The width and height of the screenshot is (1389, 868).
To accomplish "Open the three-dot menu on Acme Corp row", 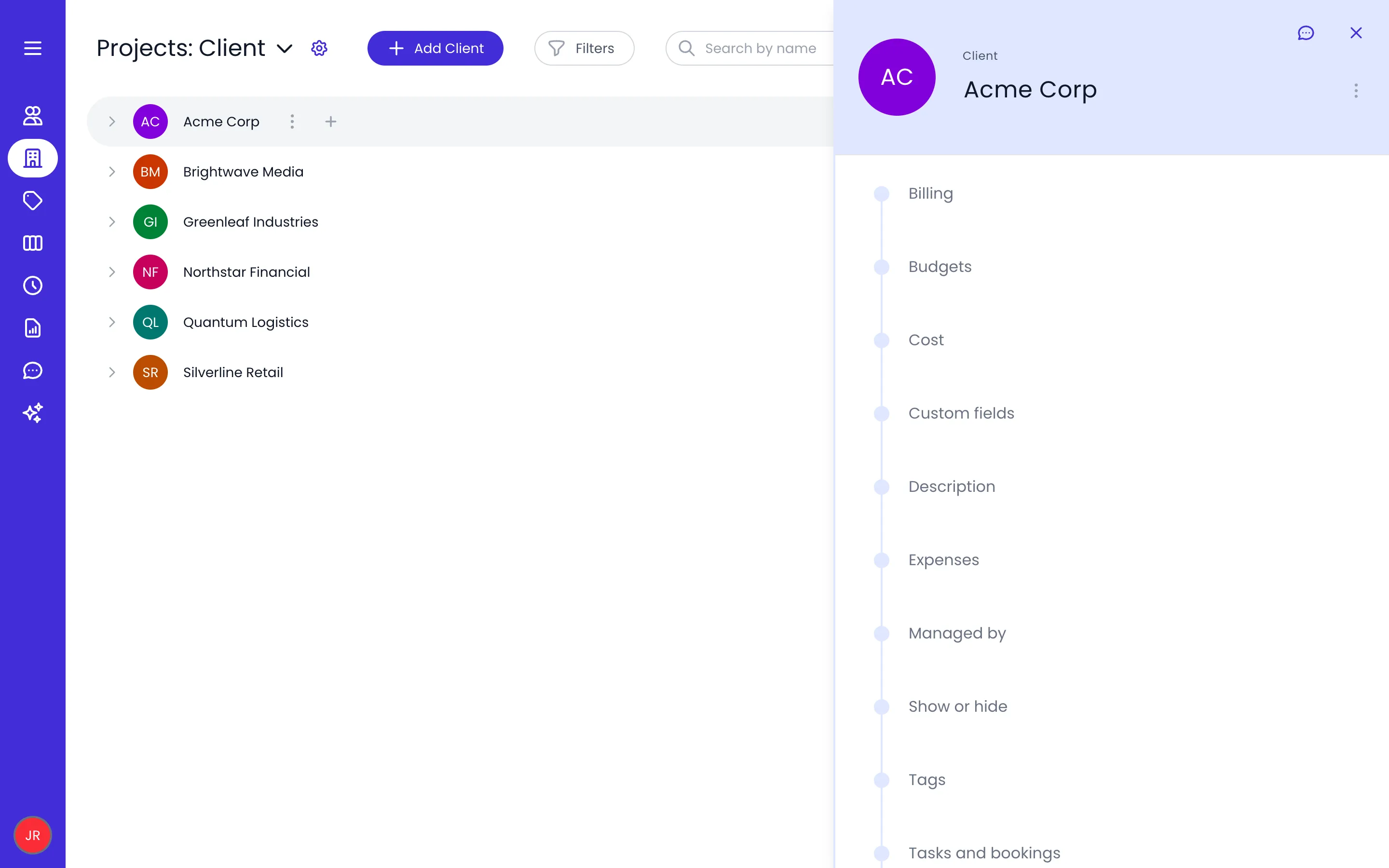I will (292, 122).
